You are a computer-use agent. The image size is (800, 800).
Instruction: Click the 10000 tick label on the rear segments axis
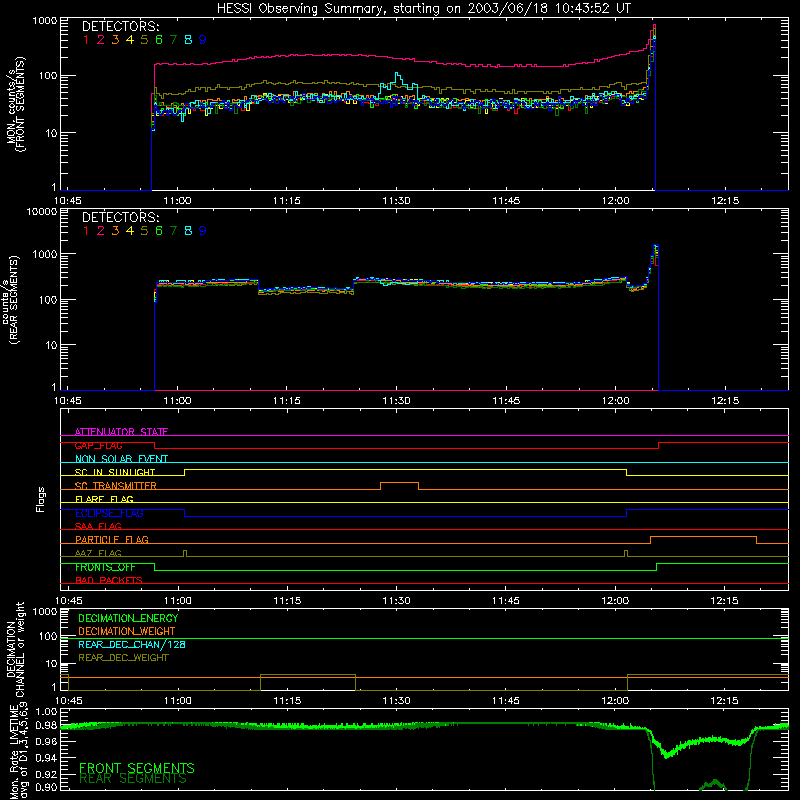tap(42, 212)
